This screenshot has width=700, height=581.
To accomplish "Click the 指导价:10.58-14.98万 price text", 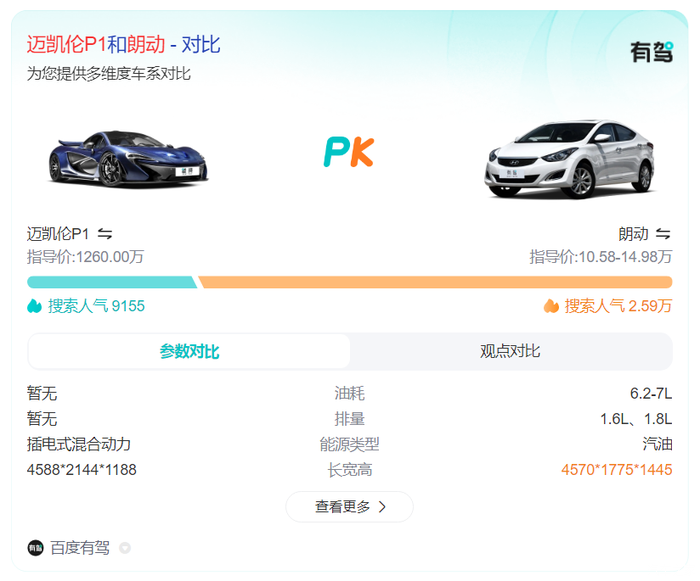I will click(x=601, y=257).
